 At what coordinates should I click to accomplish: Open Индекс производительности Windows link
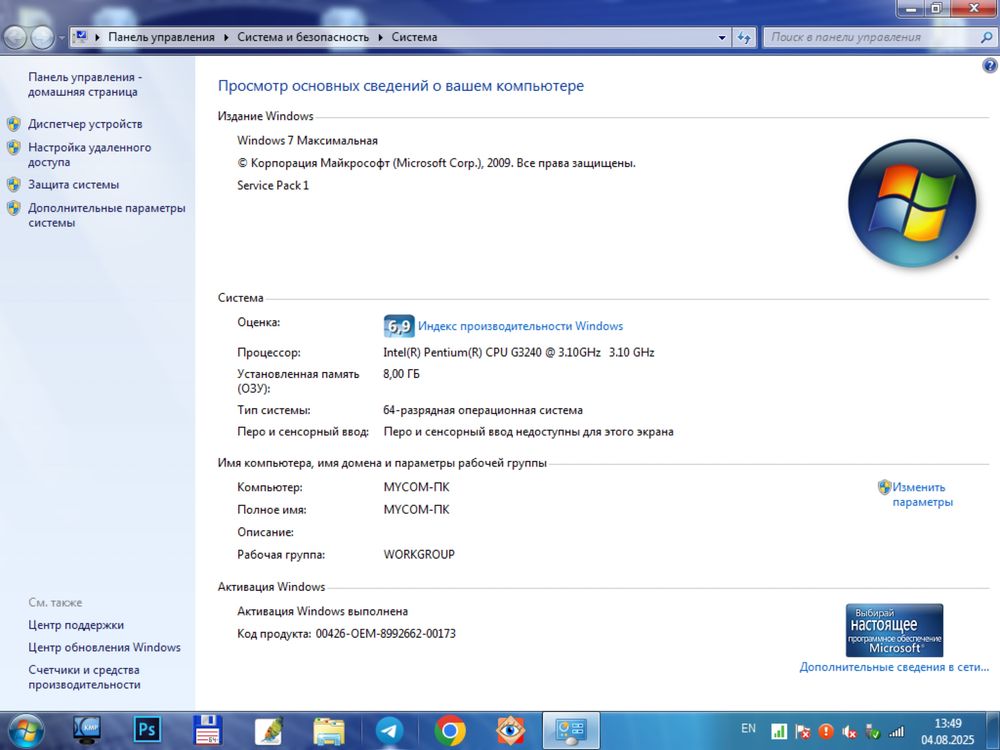pos(520,326)
